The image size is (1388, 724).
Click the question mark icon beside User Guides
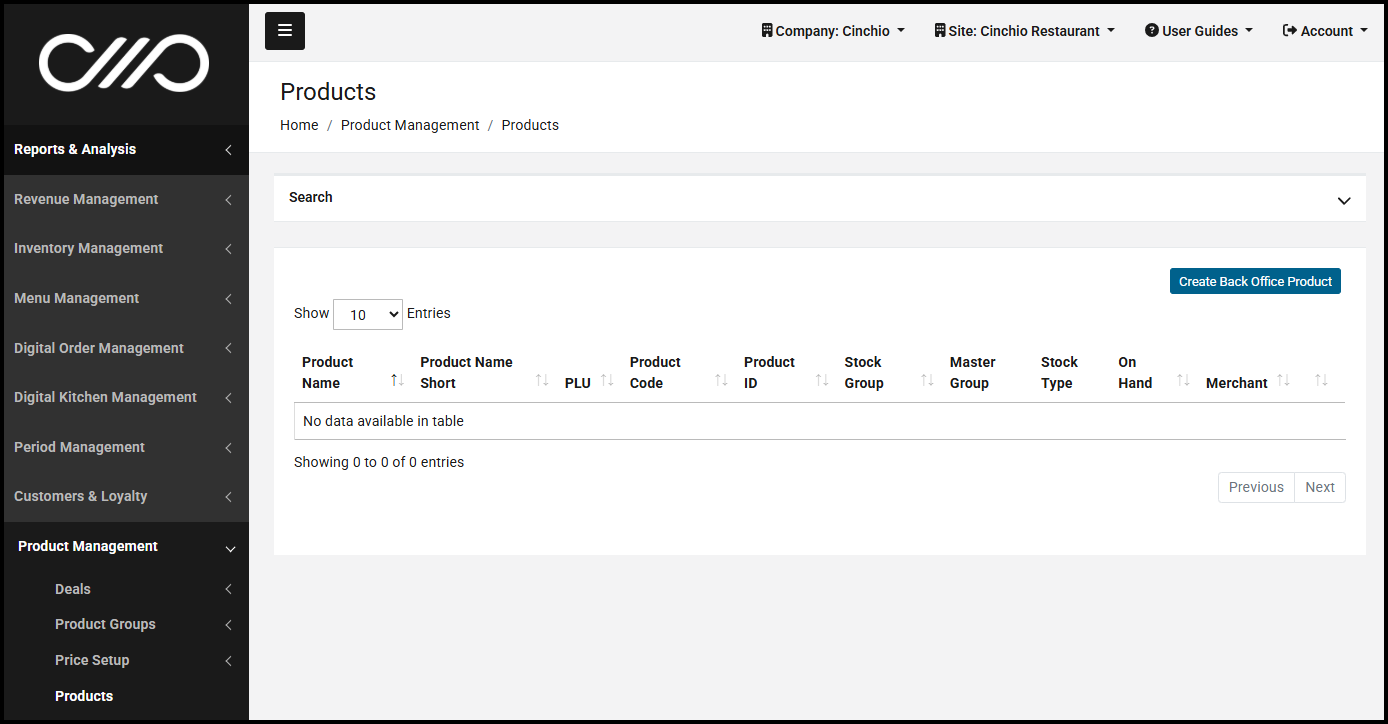tap(1151, 31)
